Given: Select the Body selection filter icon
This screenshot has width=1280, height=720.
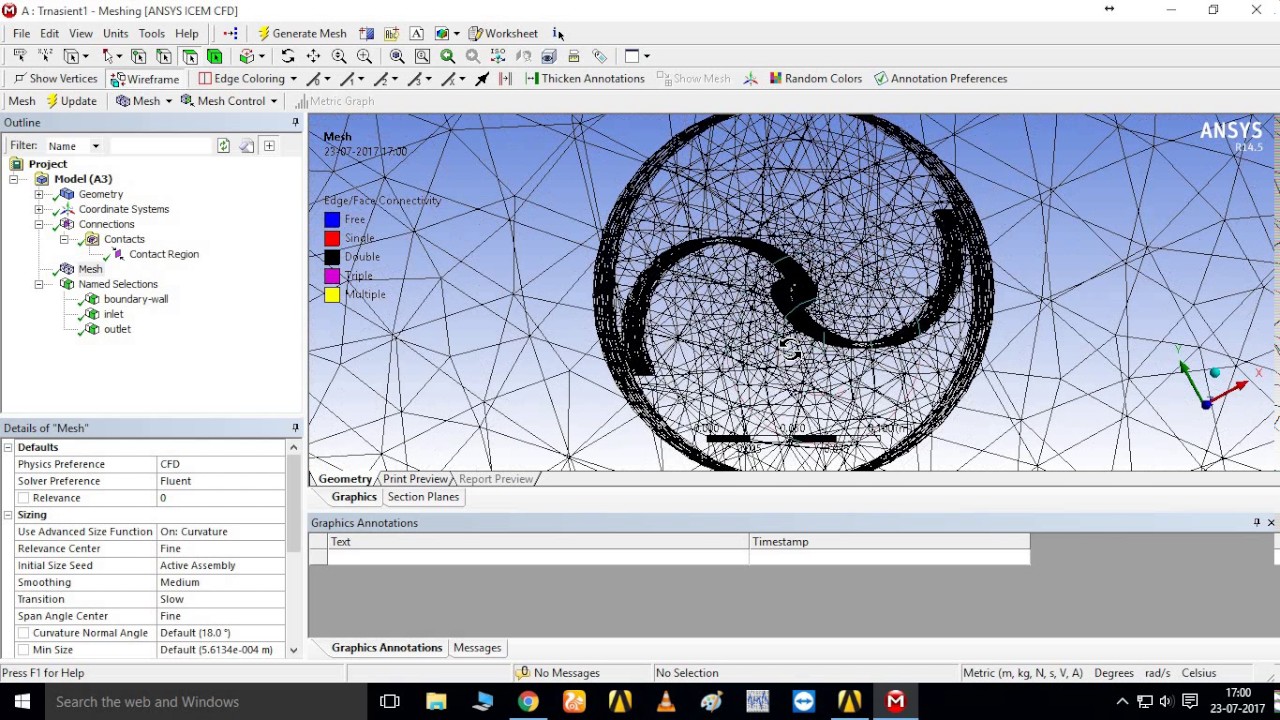Looking at the screenshot, I should coord(214,56).
